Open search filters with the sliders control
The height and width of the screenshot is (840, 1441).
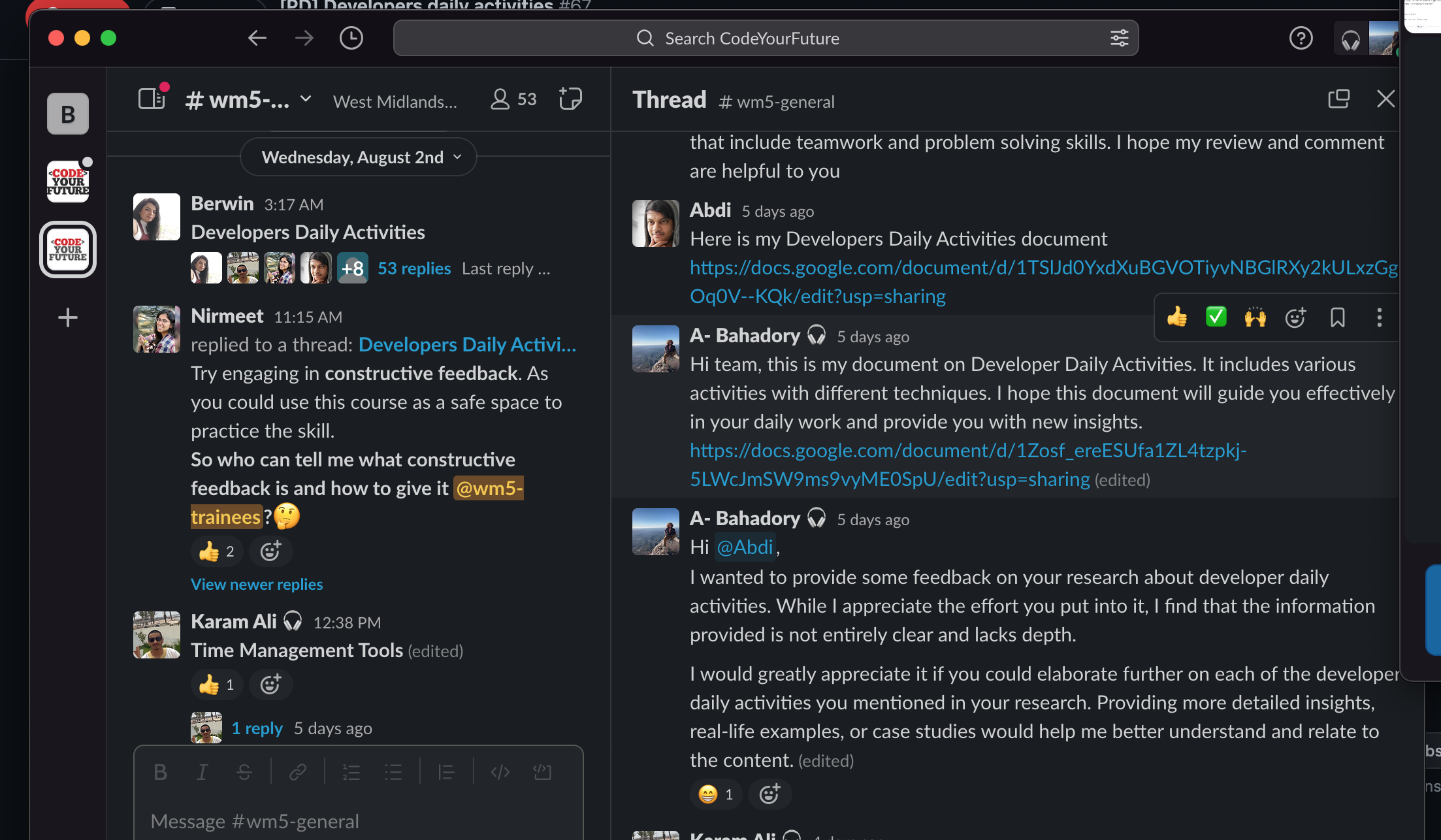[x=1119, y=38]
